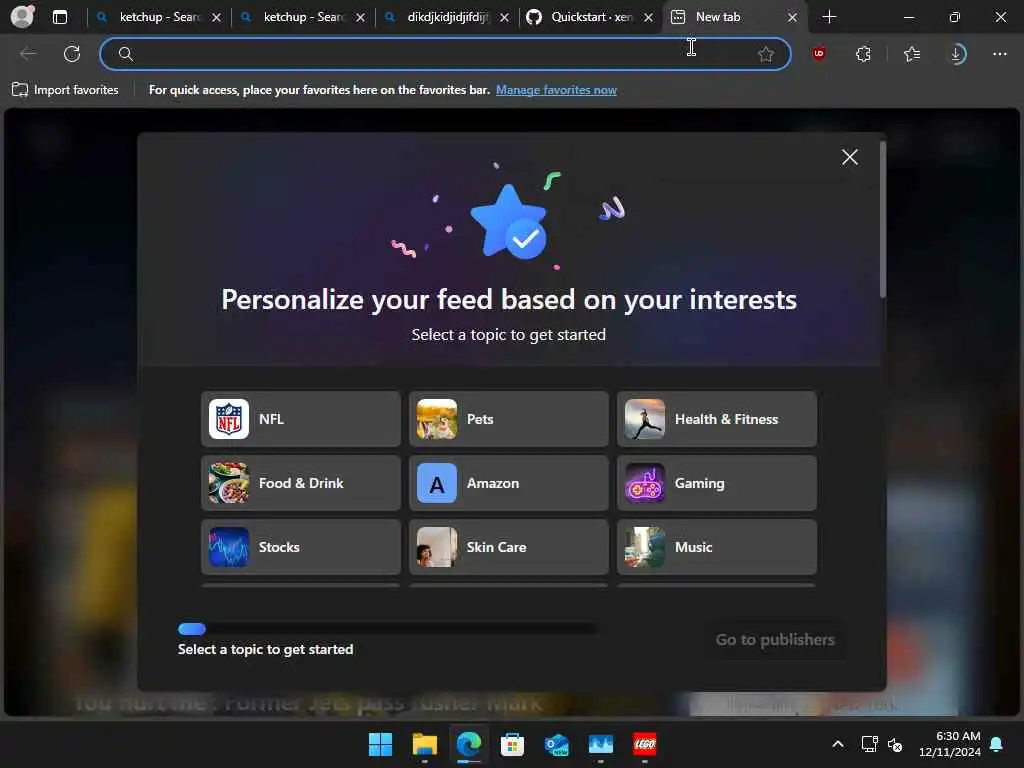1024x768 pixels.
Task: Close the Quickstart tab
Action: (x=648, y=18)
